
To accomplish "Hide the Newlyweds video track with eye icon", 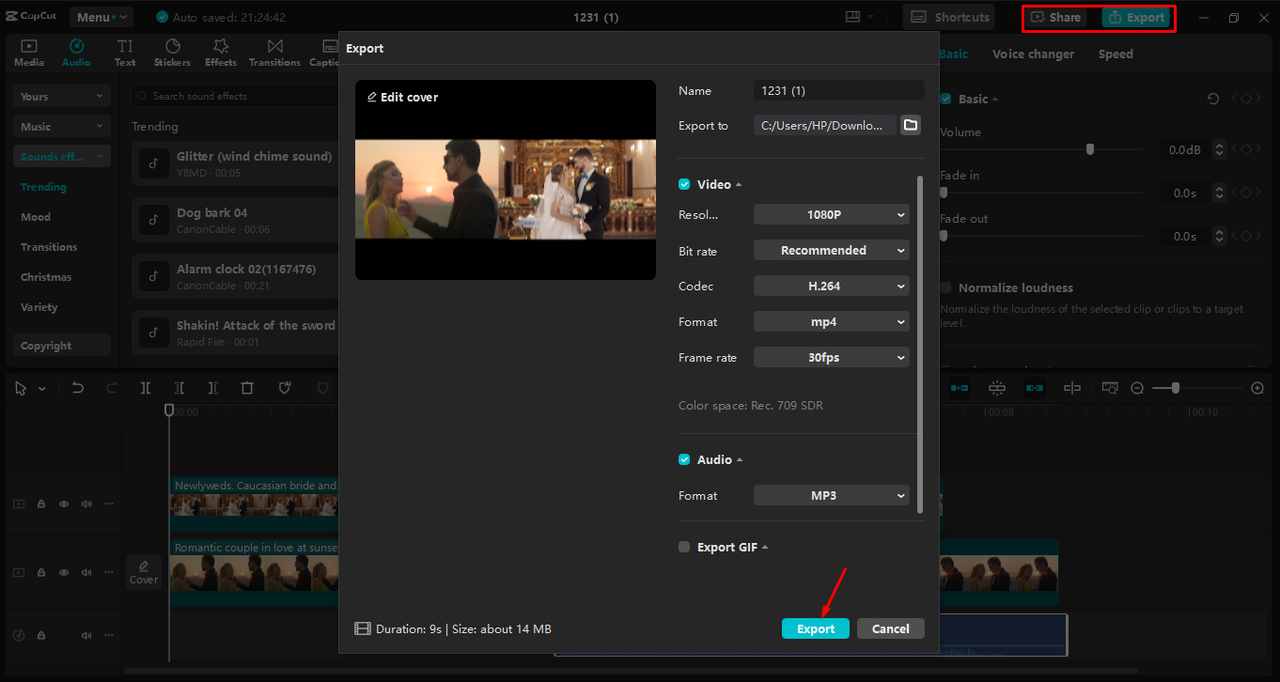I will click(x=64, y=504).
